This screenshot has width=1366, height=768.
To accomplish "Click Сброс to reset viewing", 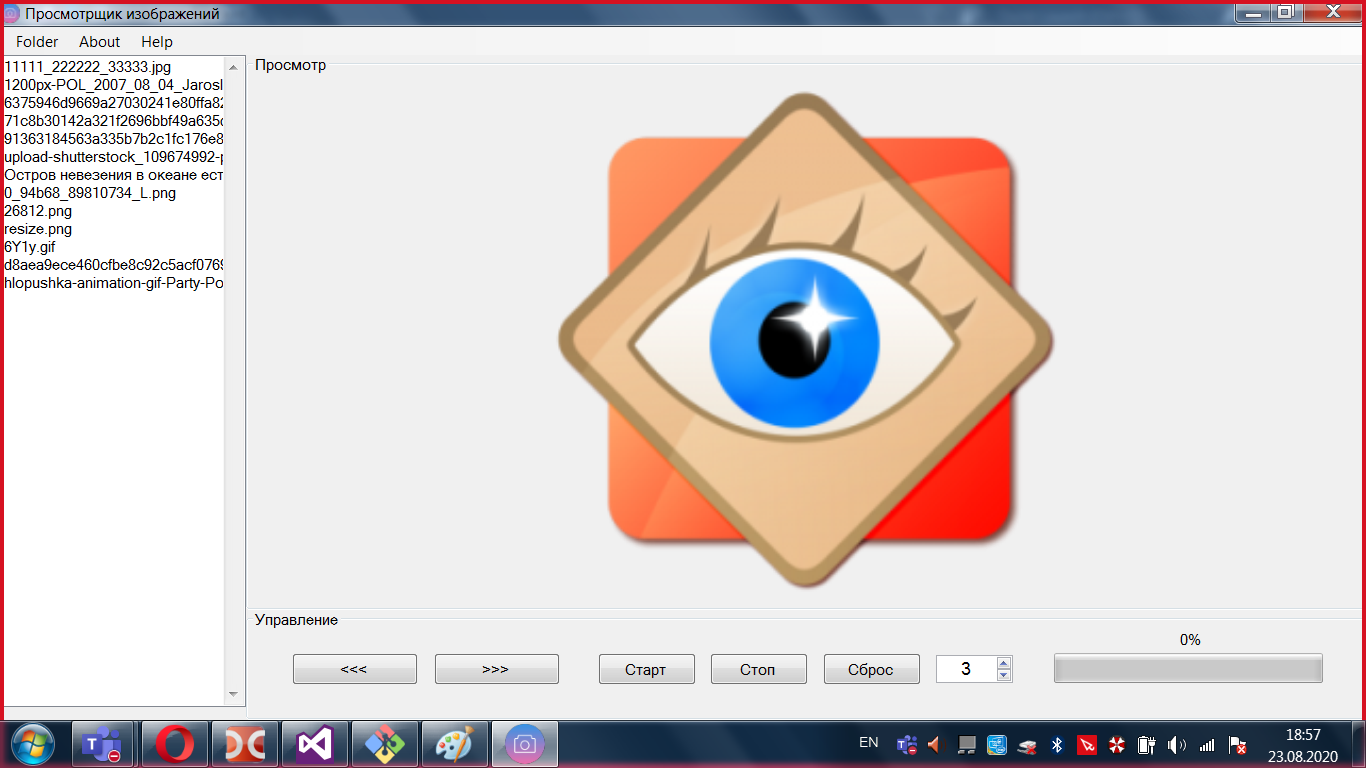I will point(871,669).
